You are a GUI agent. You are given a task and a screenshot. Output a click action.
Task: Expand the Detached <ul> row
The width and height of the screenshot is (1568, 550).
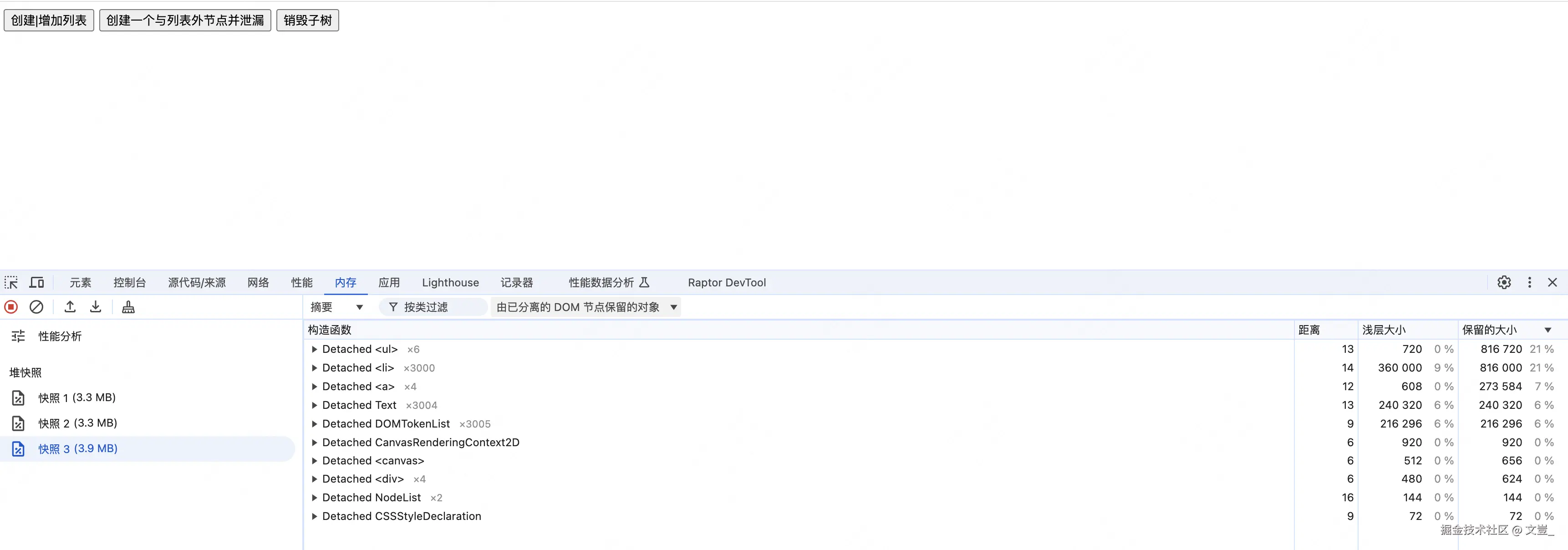(314, 349)
